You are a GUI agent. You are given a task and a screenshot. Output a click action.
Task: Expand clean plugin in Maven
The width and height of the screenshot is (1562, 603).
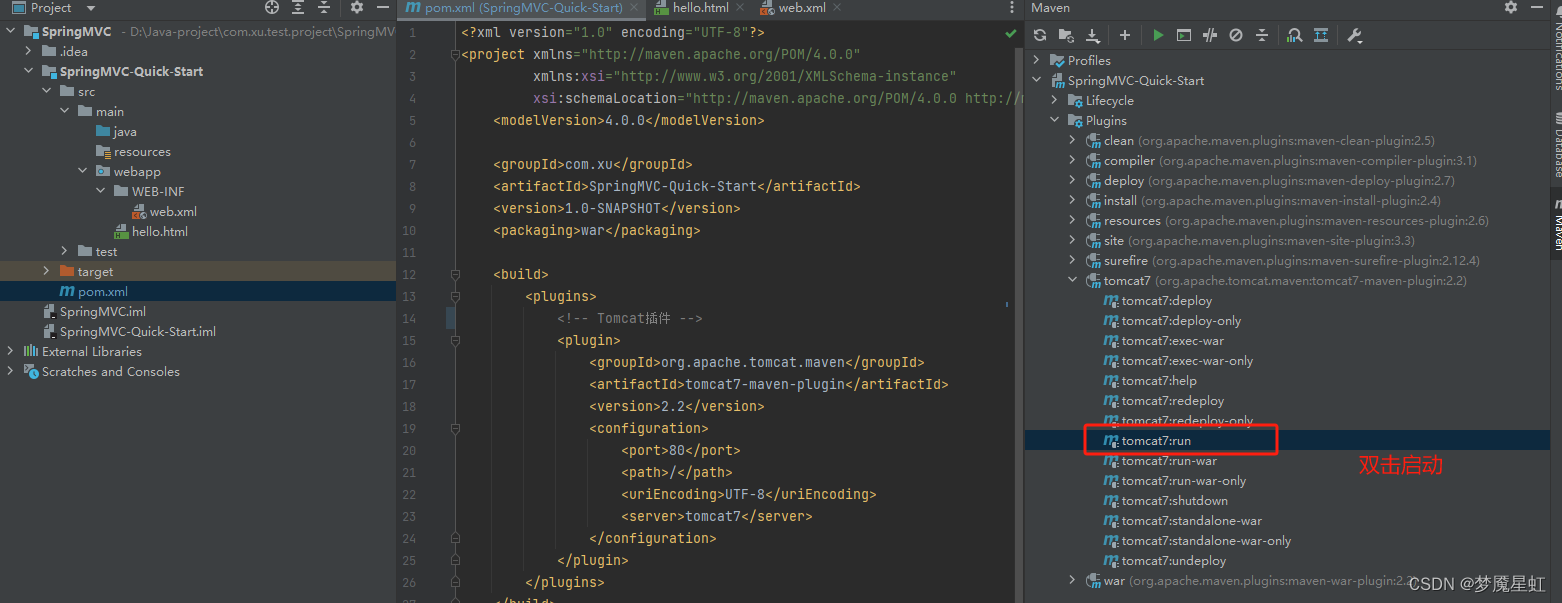pyautogui.click(x=1073, y=140)
